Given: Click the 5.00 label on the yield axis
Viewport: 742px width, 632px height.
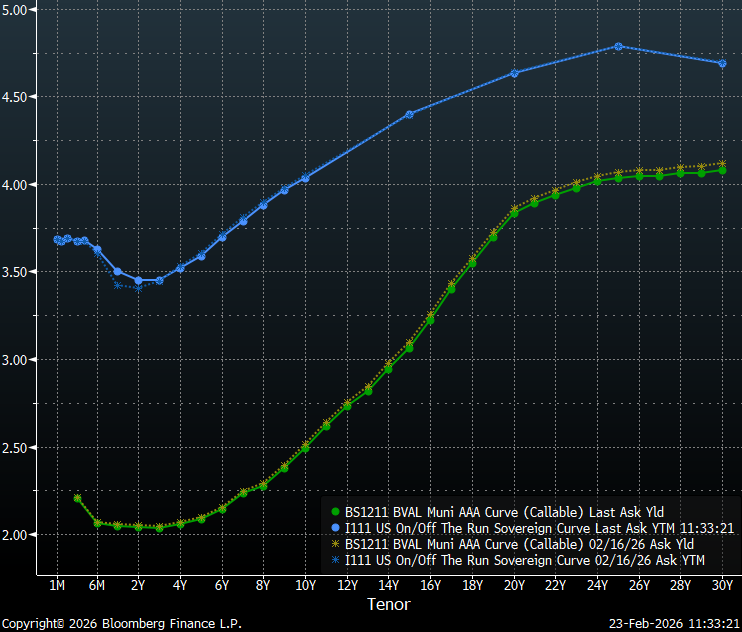Looking at the screenshot, I should tap(17, 9).
